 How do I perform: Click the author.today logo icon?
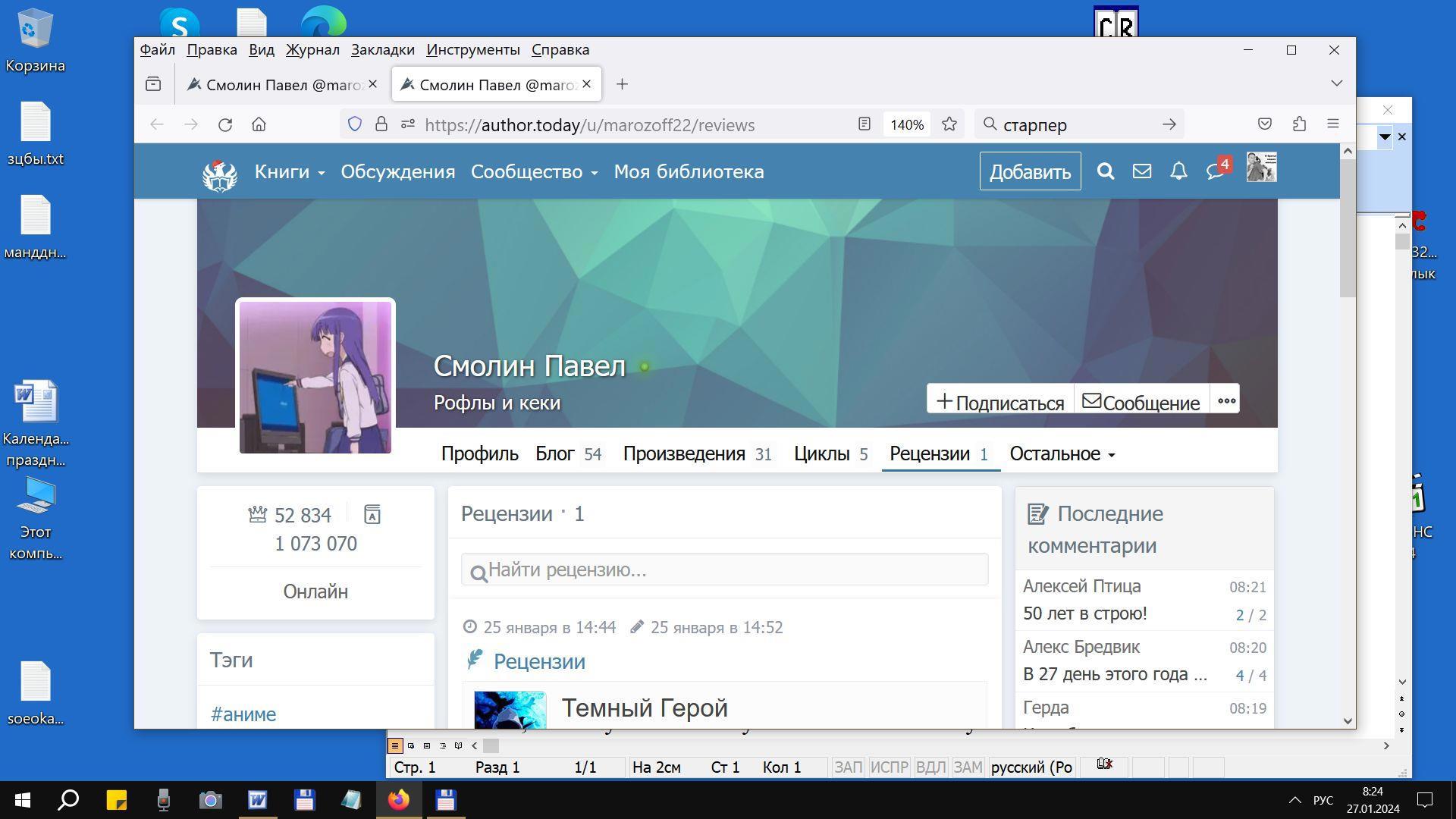220,174
